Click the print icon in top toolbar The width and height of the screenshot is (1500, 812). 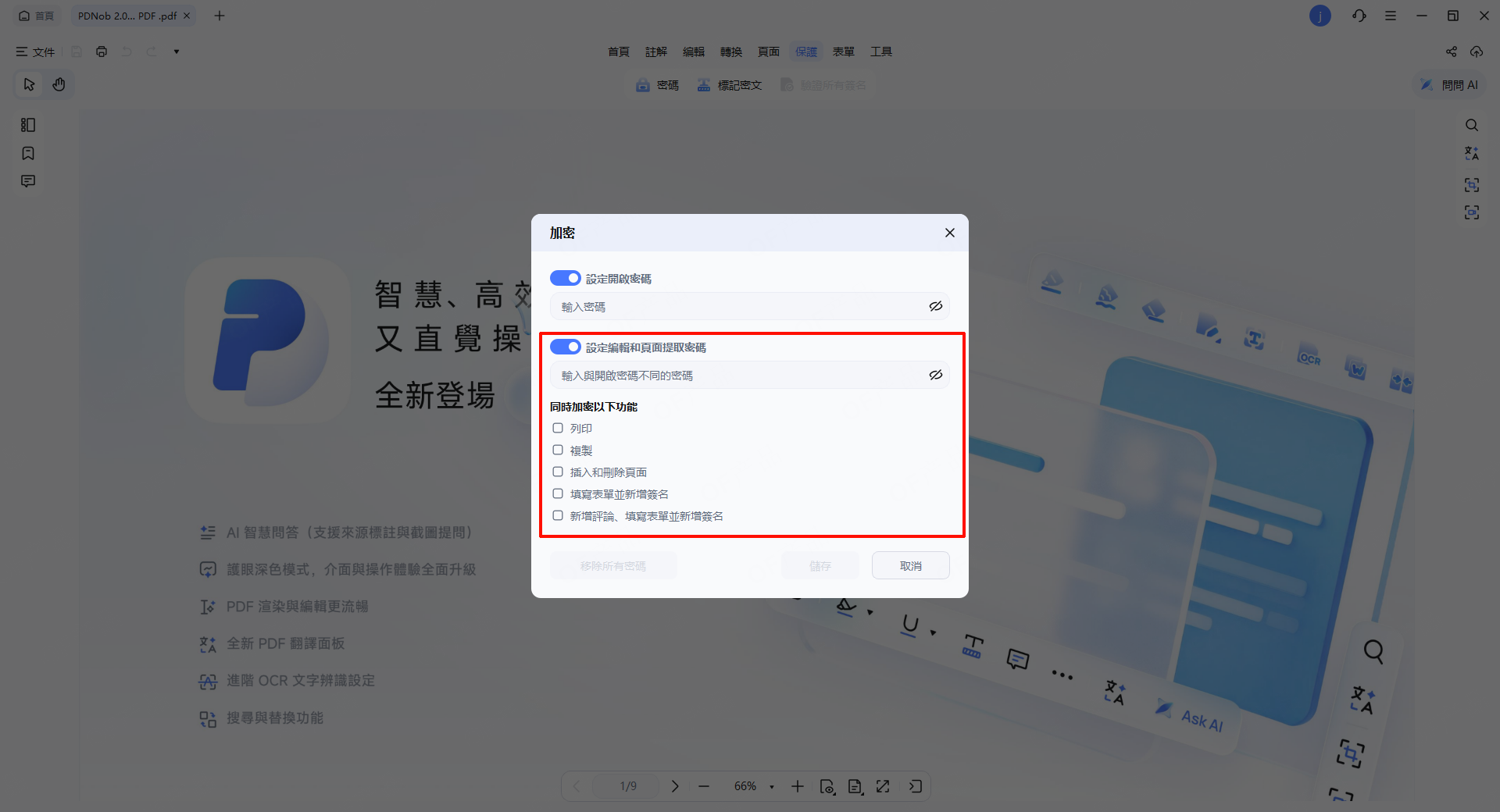tap(102, 52)
